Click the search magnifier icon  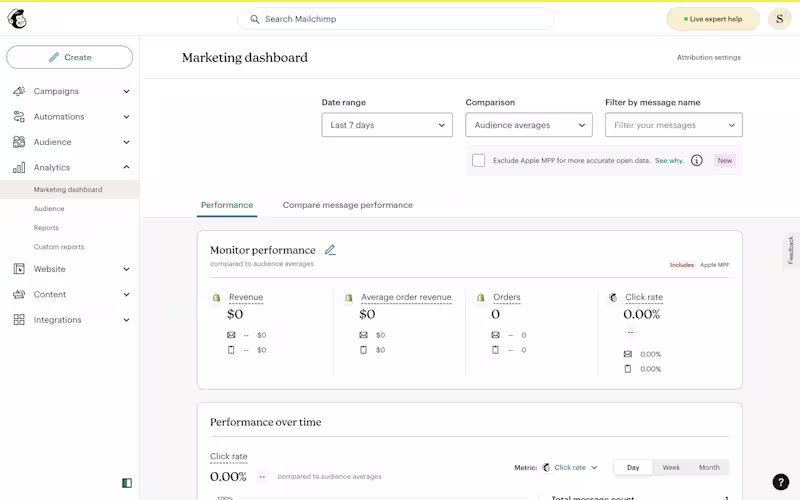255,19
